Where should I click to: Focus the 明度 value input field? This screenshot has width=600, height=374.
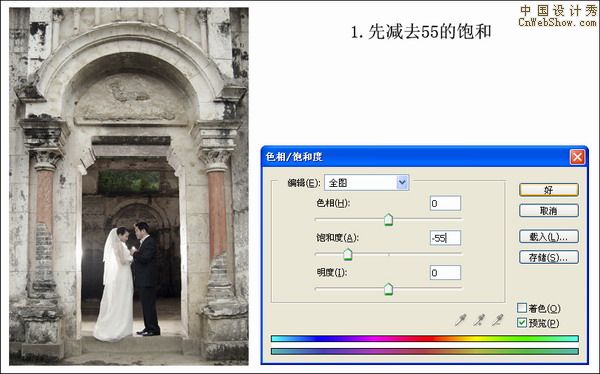[445, 273]
